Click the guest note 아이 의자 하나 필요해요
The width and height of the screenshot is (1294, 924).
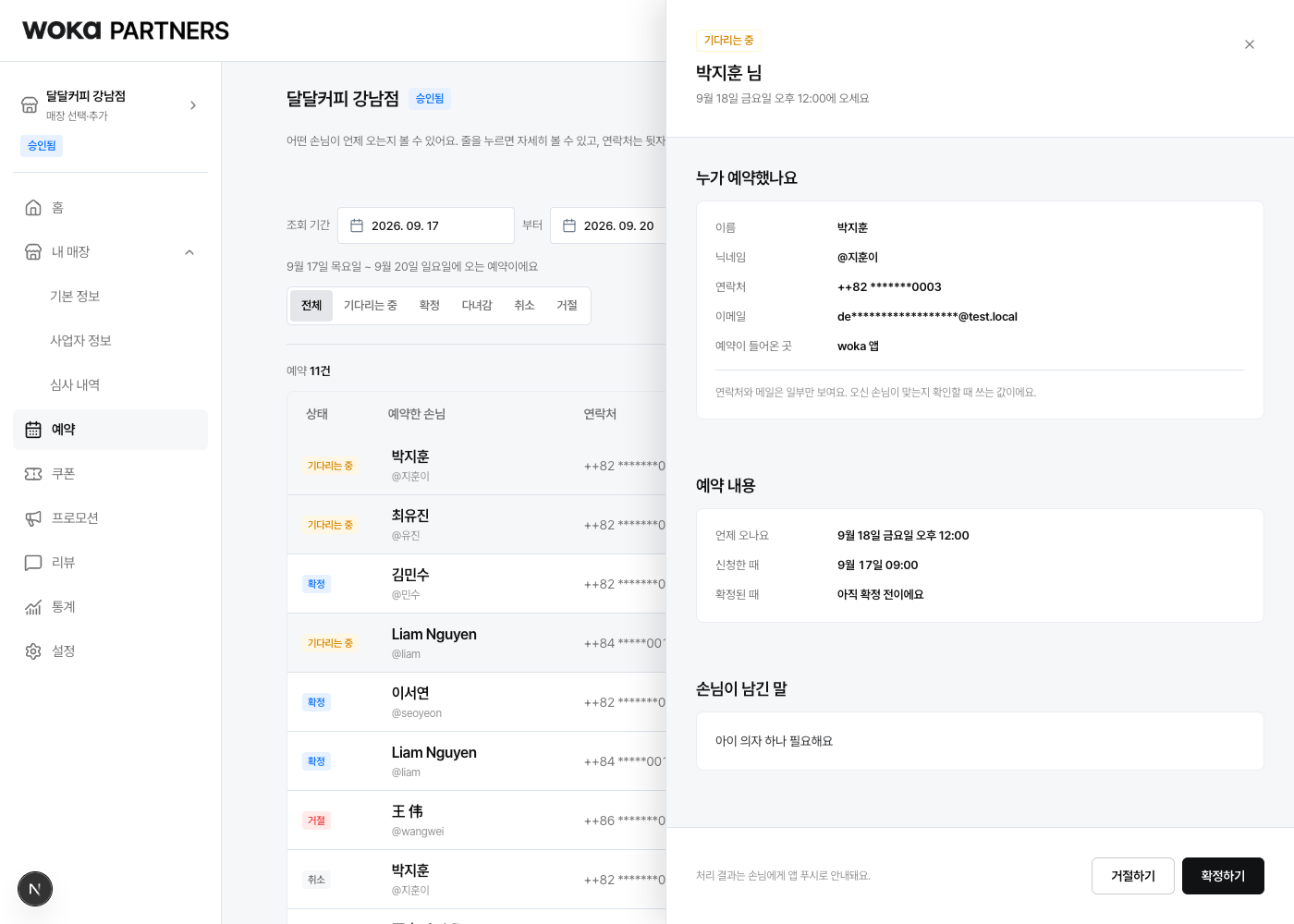click(774, 741)
